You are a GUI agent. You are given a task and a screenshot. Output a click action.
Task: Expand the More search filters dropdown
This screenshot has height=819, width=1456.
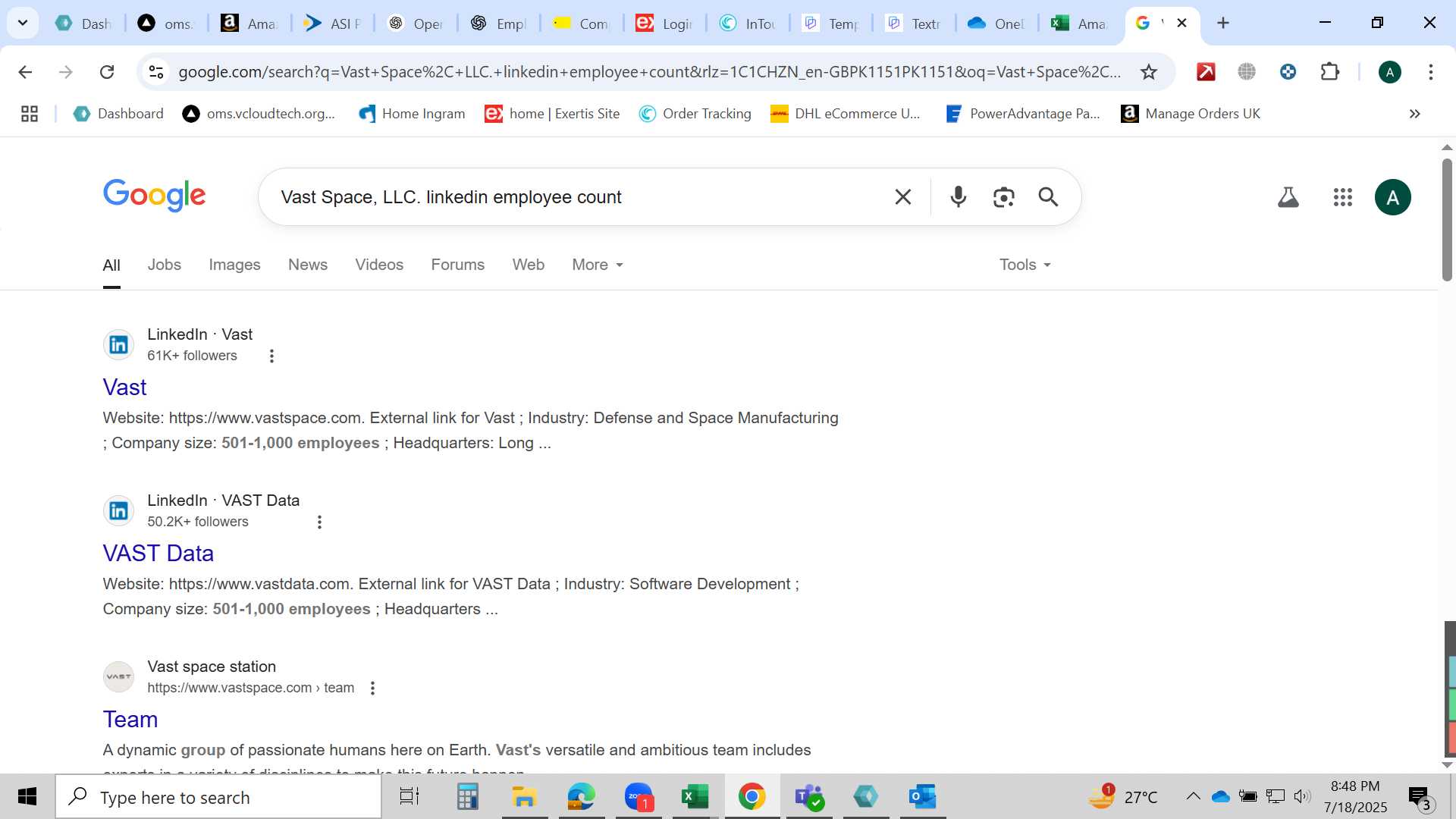(598, 265)
